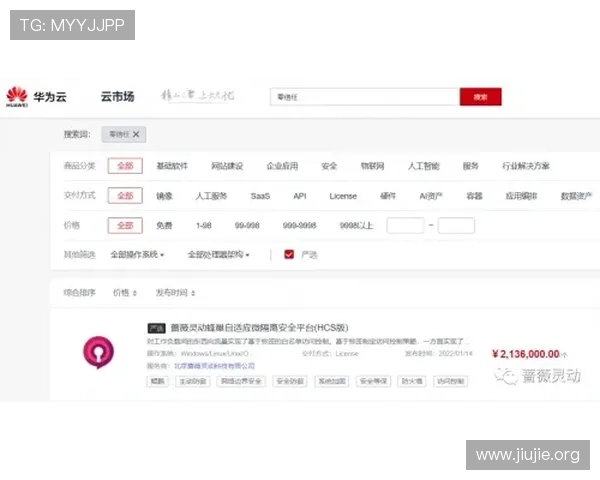The height and width of the screenshot is (480, 600).
Task: Click the search keyword input box
Action: (364, 97)
